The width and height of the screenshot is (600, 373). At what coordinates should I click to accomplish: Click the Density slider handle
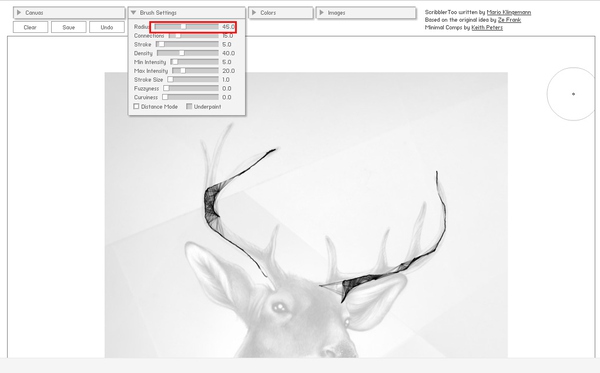[182, 53]
